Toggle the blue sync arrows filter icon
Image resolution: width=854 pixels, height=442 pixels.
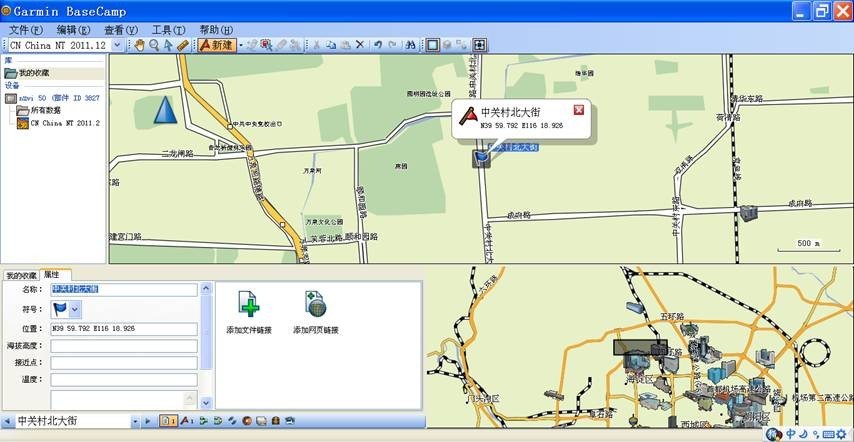(233, 421)
